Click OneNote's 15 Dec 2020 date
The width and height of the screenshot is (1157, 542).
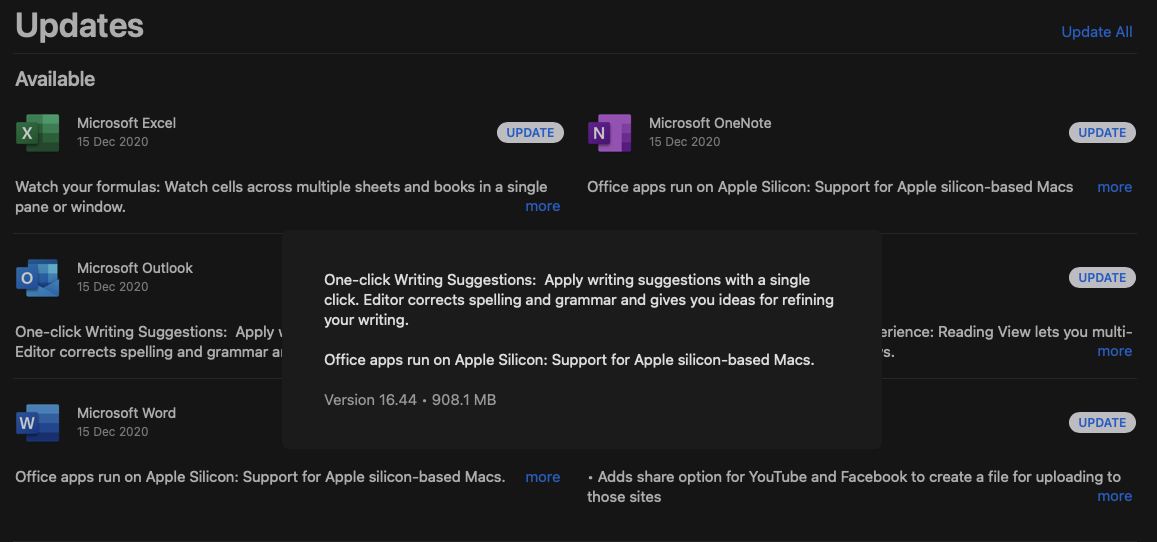pos(685,142)
